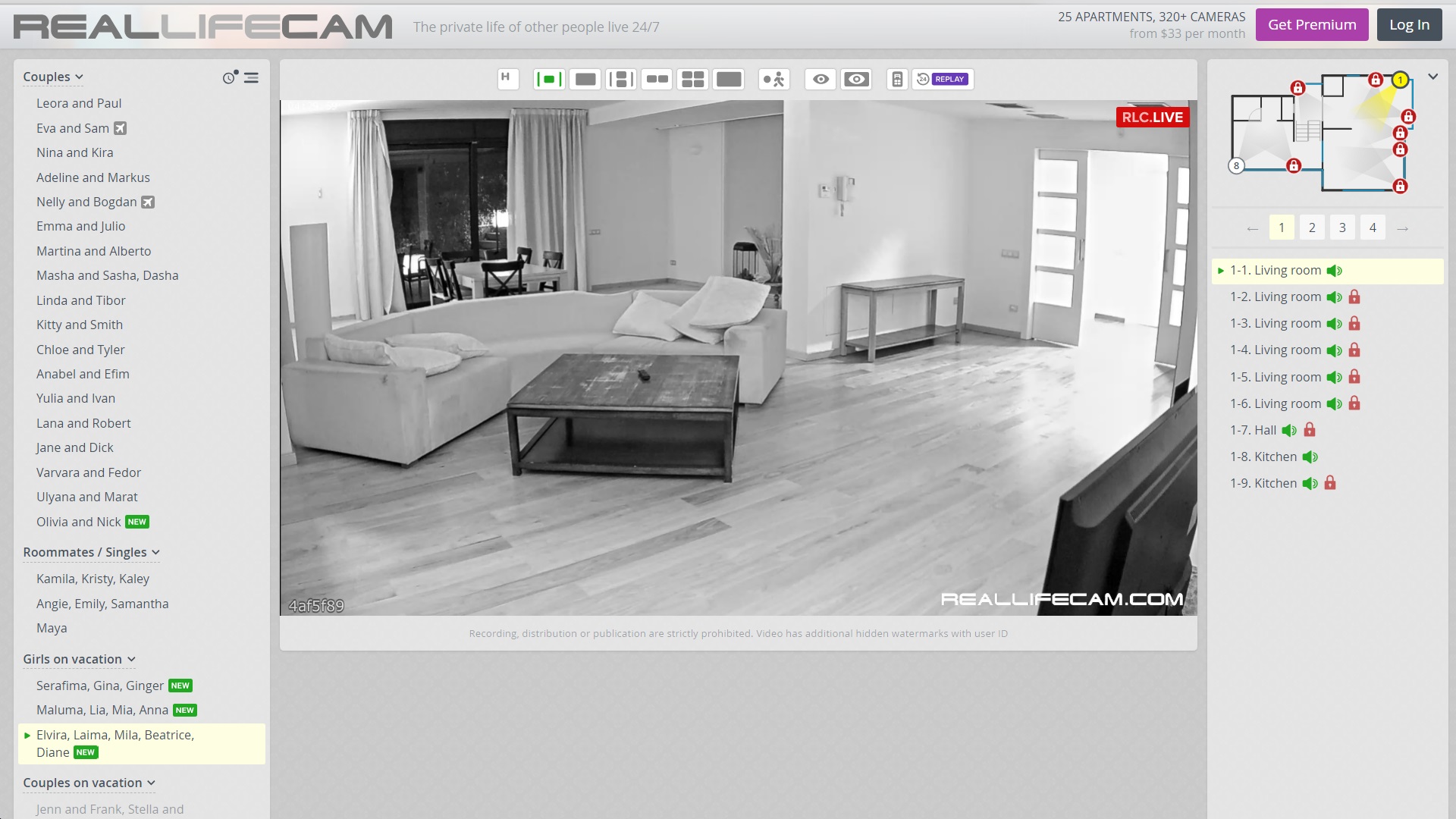
Task: Select Maya apartment
Action: 52,628
